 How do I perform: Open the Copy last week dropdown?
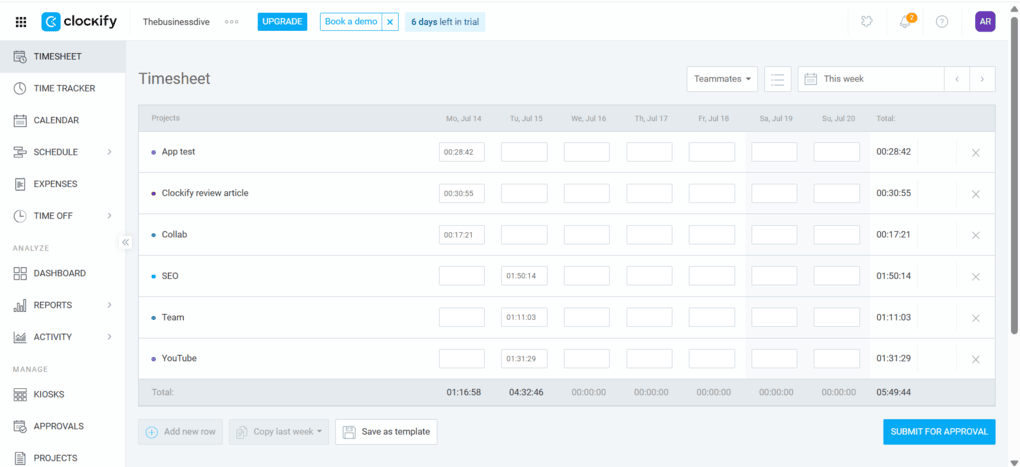click(x=279, y=432)
